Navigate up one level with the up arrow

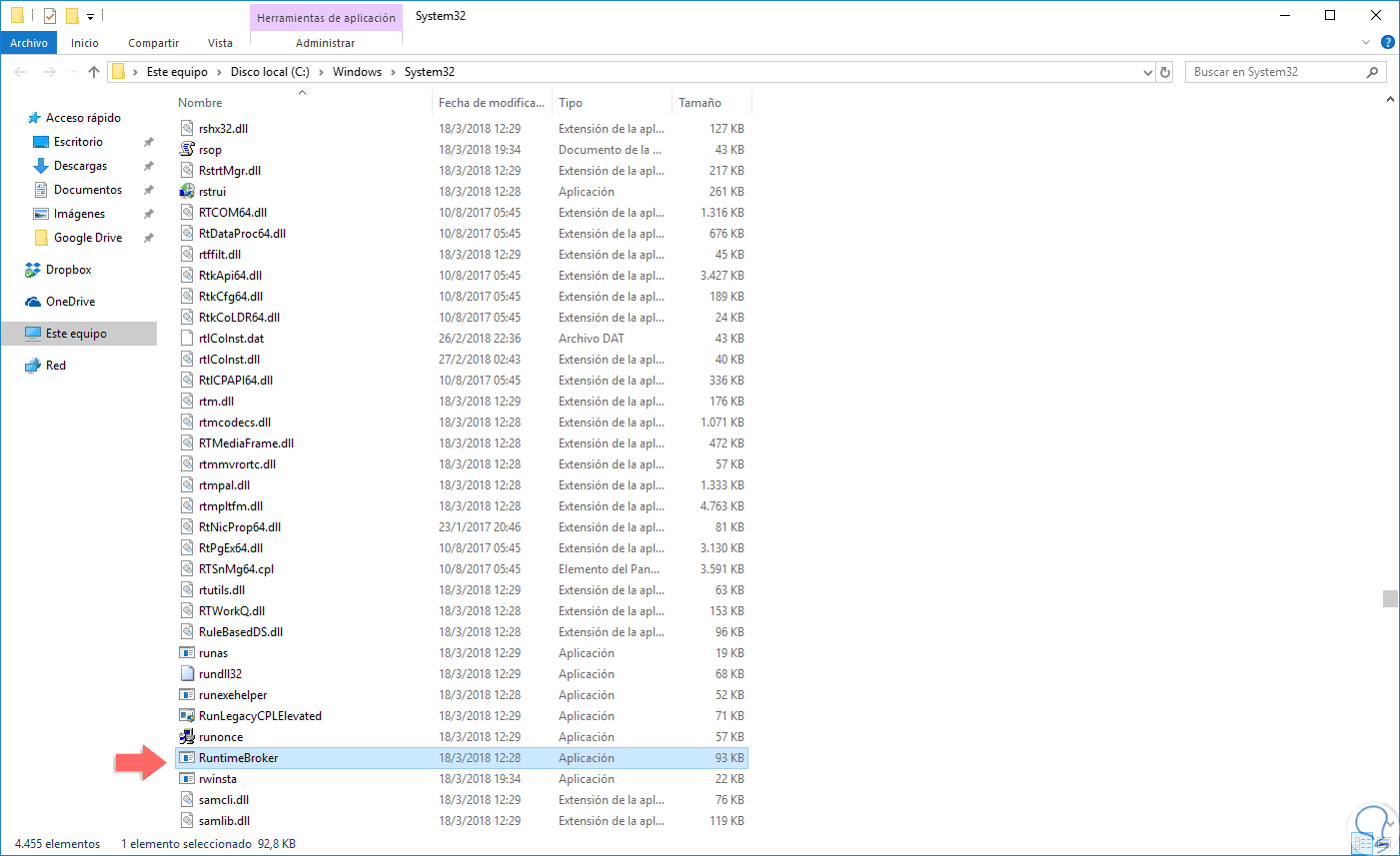(94, 71)
